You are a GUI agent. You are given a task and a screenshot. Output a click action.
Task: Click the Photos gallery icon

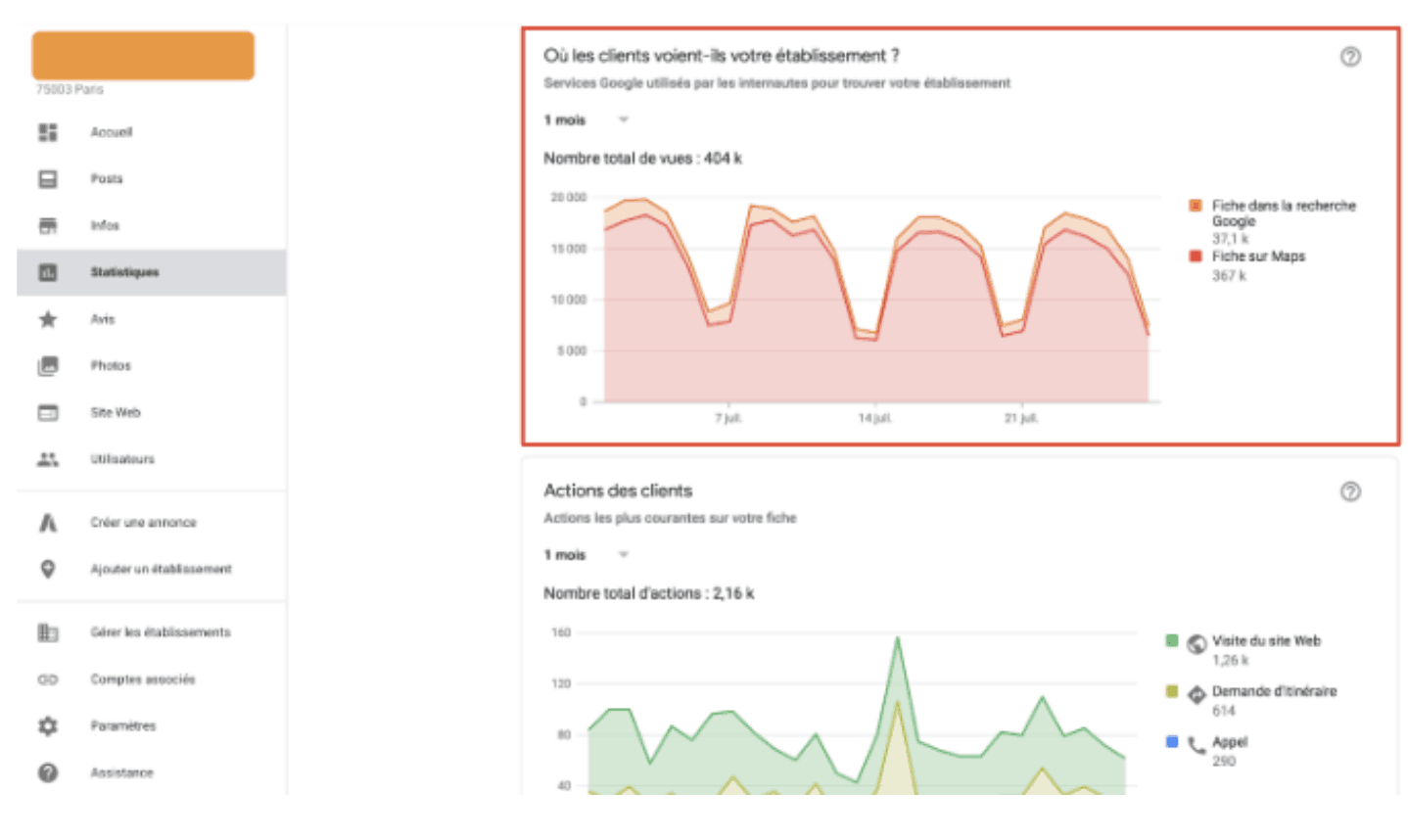[48, 366]
